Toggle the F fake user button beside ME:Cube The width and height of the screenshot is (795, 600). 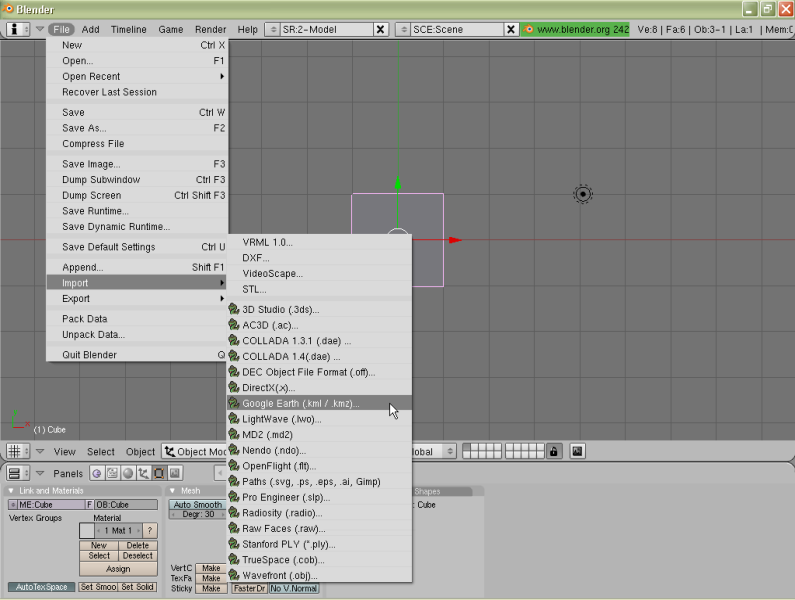pos(90,505)
